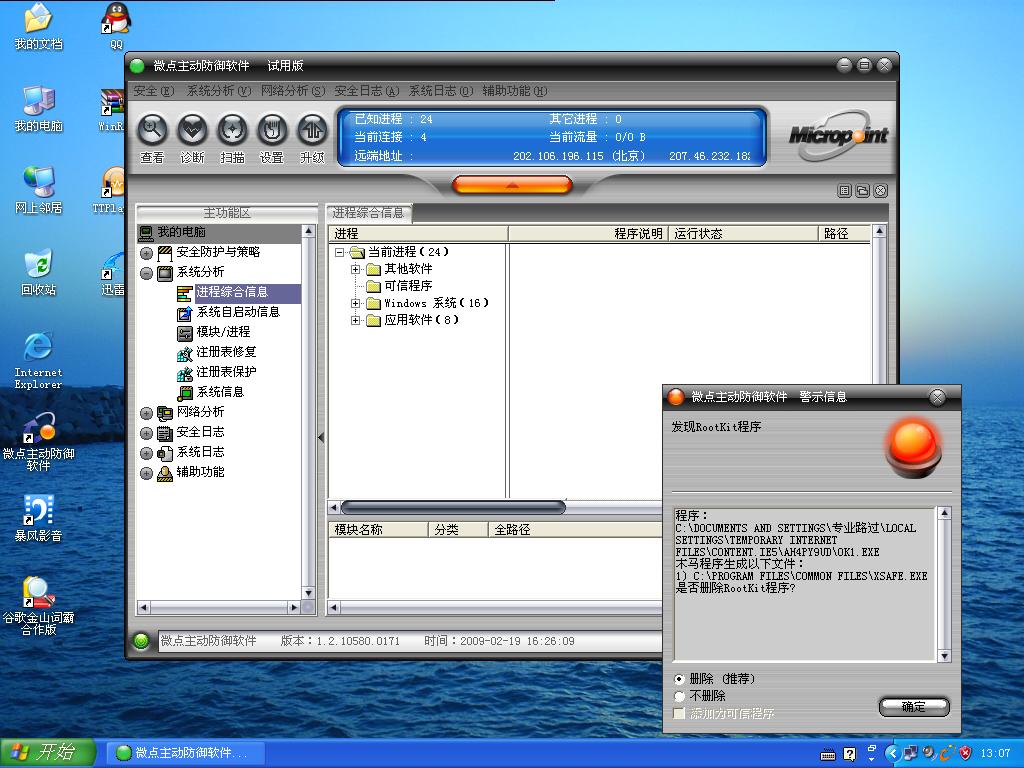The width and height of the screenshot is (1024, 768).
Task: Click the 查看 magnifier toolbar icon
Action: pyautogui.click(x=152, y=130)
